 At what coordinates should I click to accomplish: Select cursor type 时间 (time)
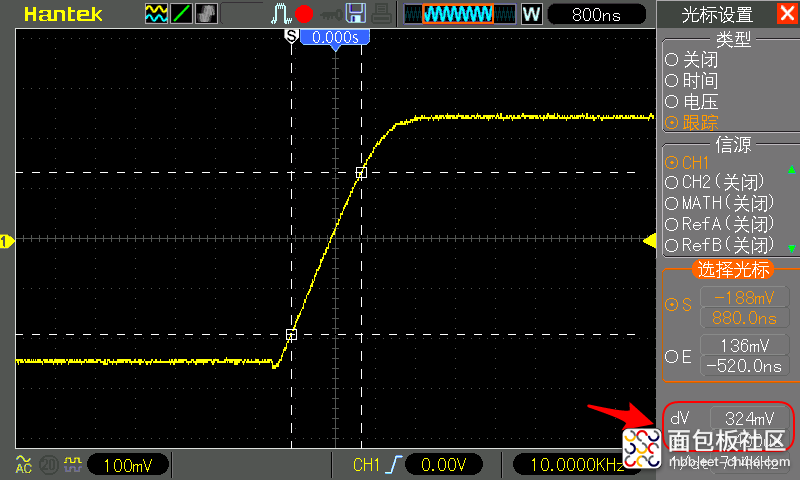(692, 81)
